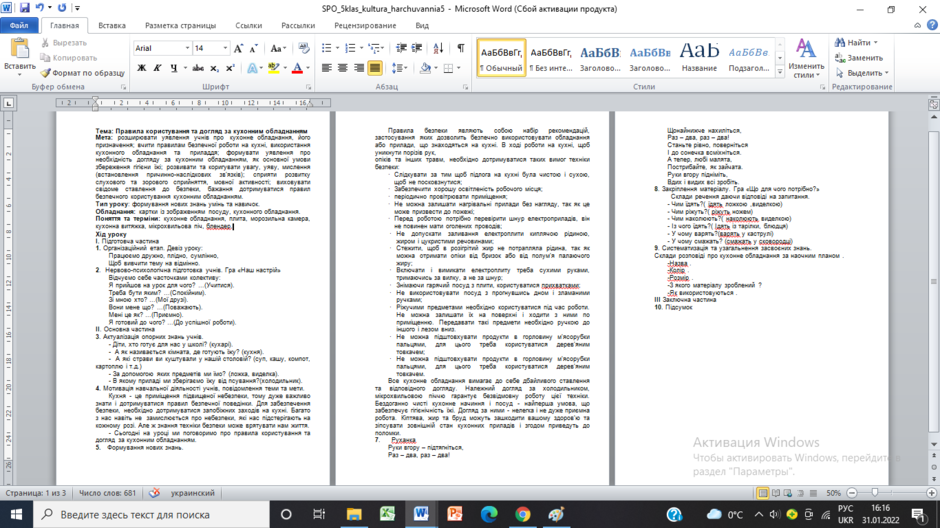This screenshot has height=528, width=940.
Task: Select justify text alignment icon
Action: coord(375,68)
